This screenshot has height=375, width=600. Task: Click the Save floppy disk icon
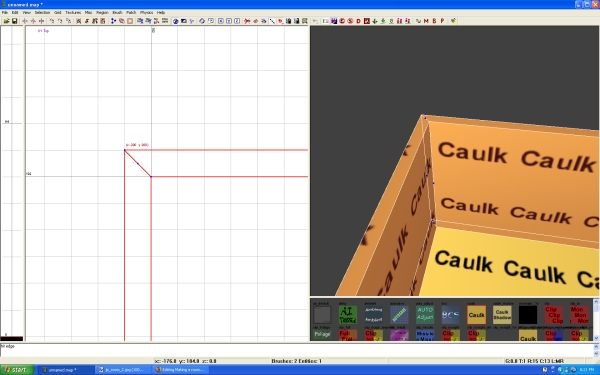pos(14,21)
